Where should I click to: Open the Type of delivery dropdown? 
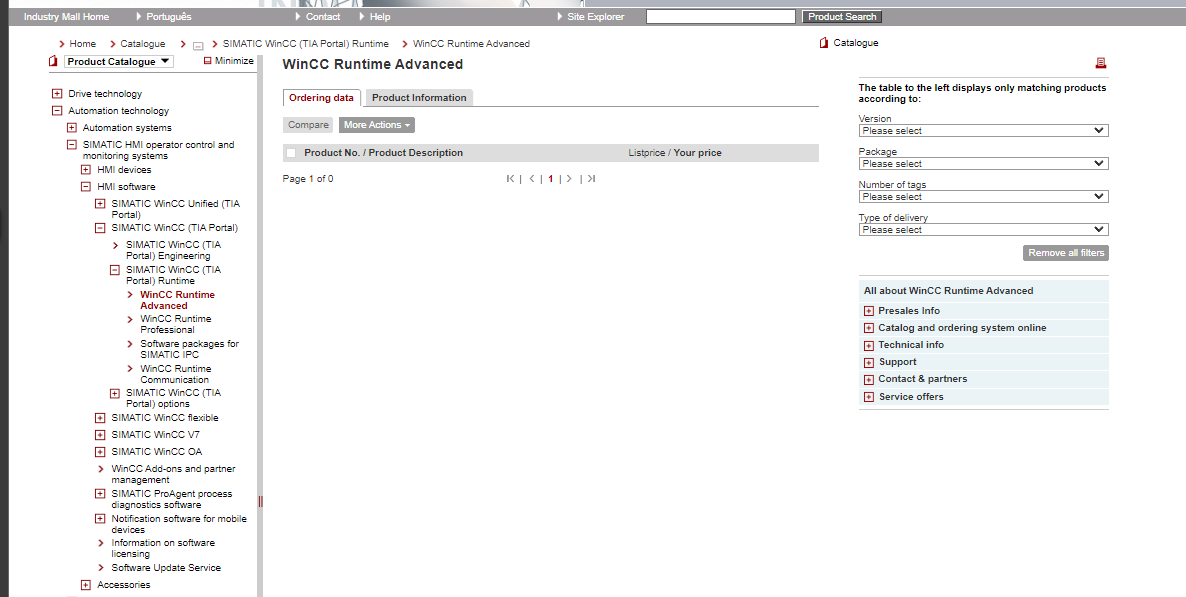tap(983, 229)
